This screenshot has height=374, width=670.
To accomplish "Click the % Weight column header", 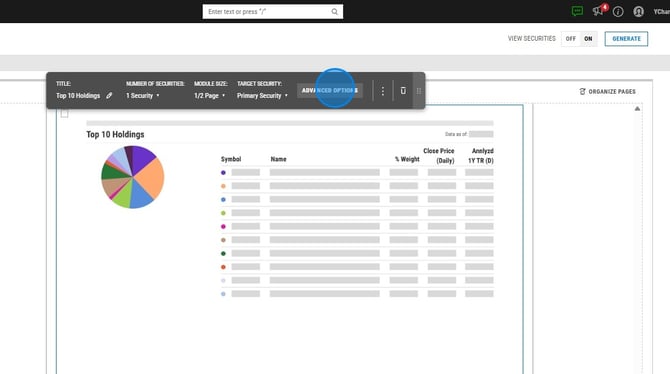I will [x=407, y=159].
